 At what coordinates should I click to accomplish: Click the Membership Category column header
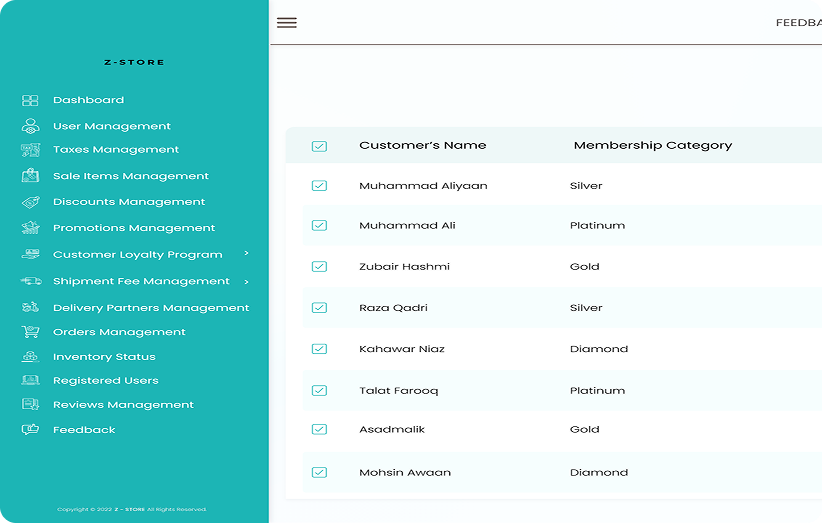pos(652,145)
